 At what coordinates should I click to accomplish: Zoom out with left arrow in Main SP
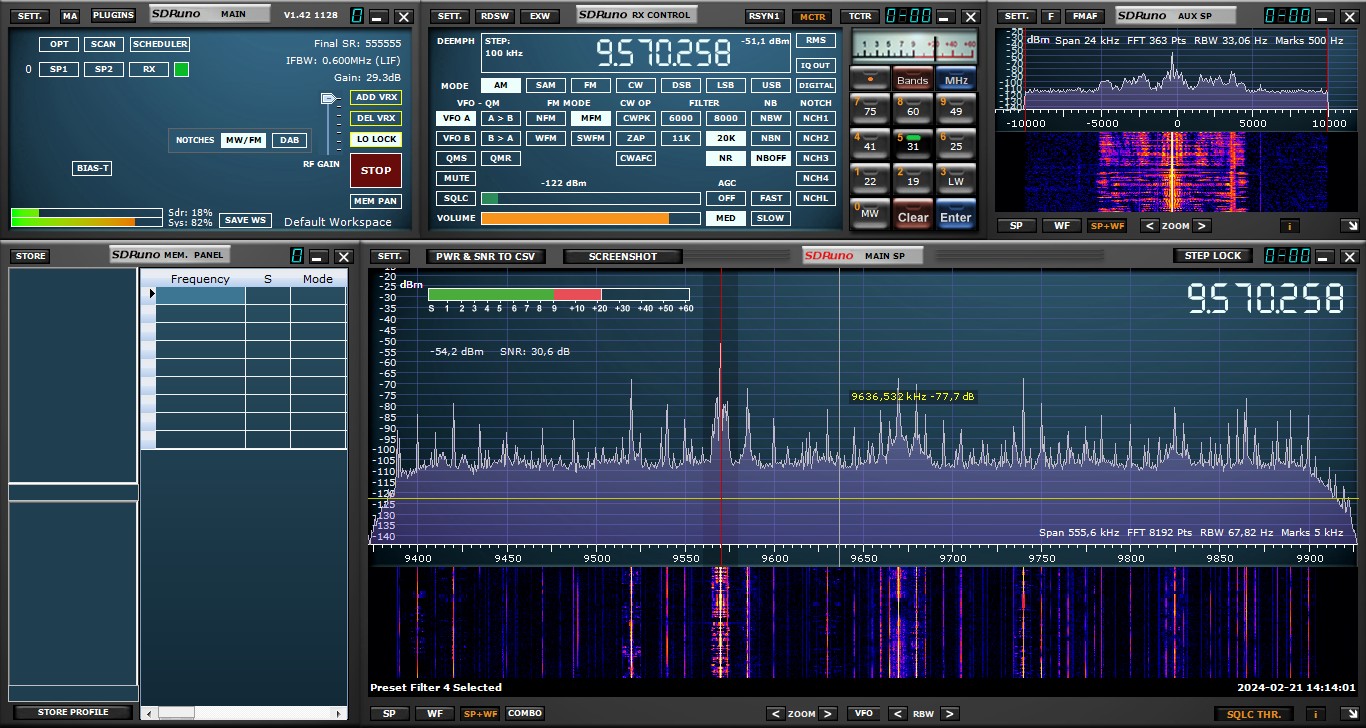point(775,713)
